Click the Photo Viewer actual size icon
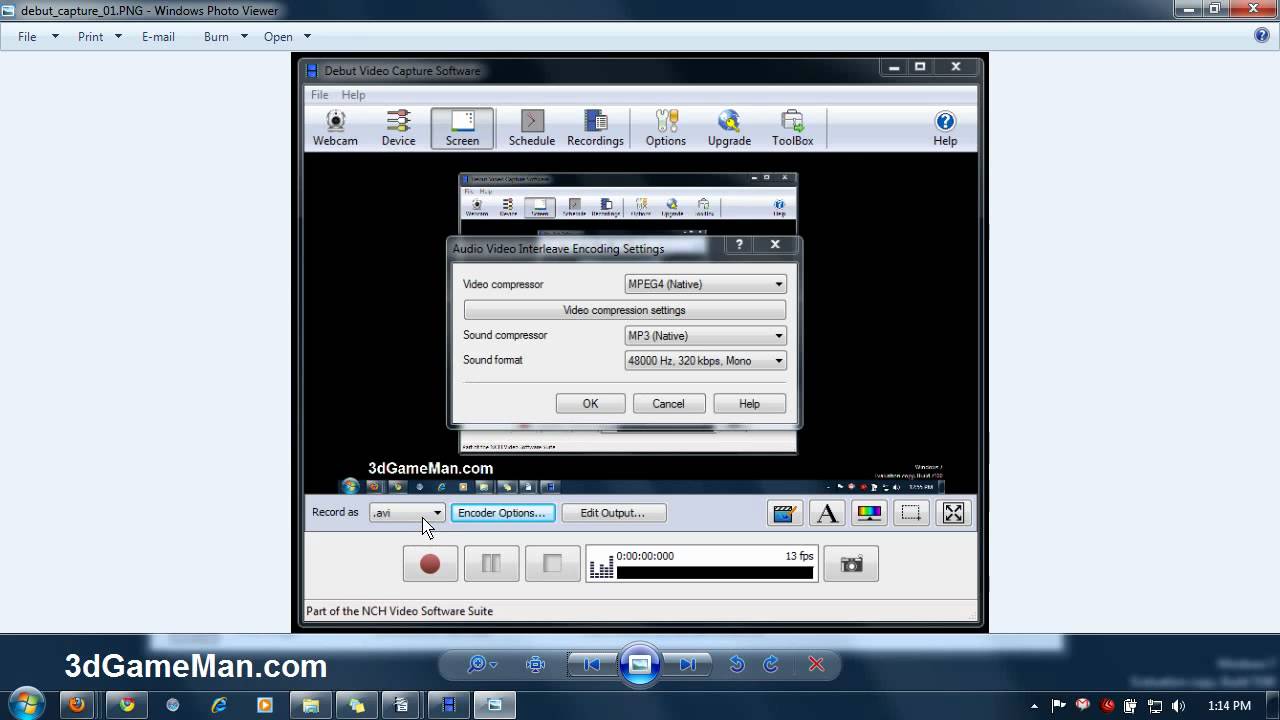 click(535, 664)
